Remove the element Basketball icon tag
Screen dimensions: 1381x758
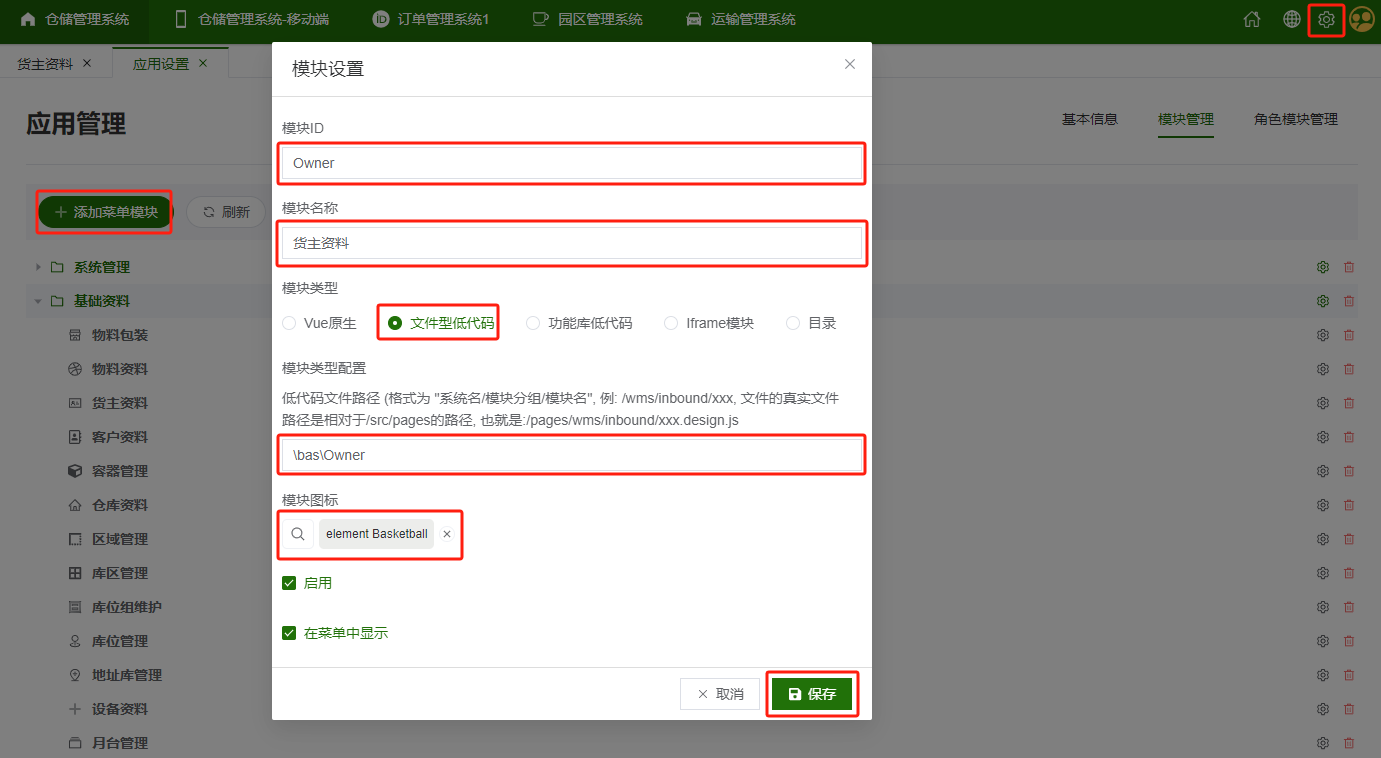pyautogui.click(x=447, y=534)
